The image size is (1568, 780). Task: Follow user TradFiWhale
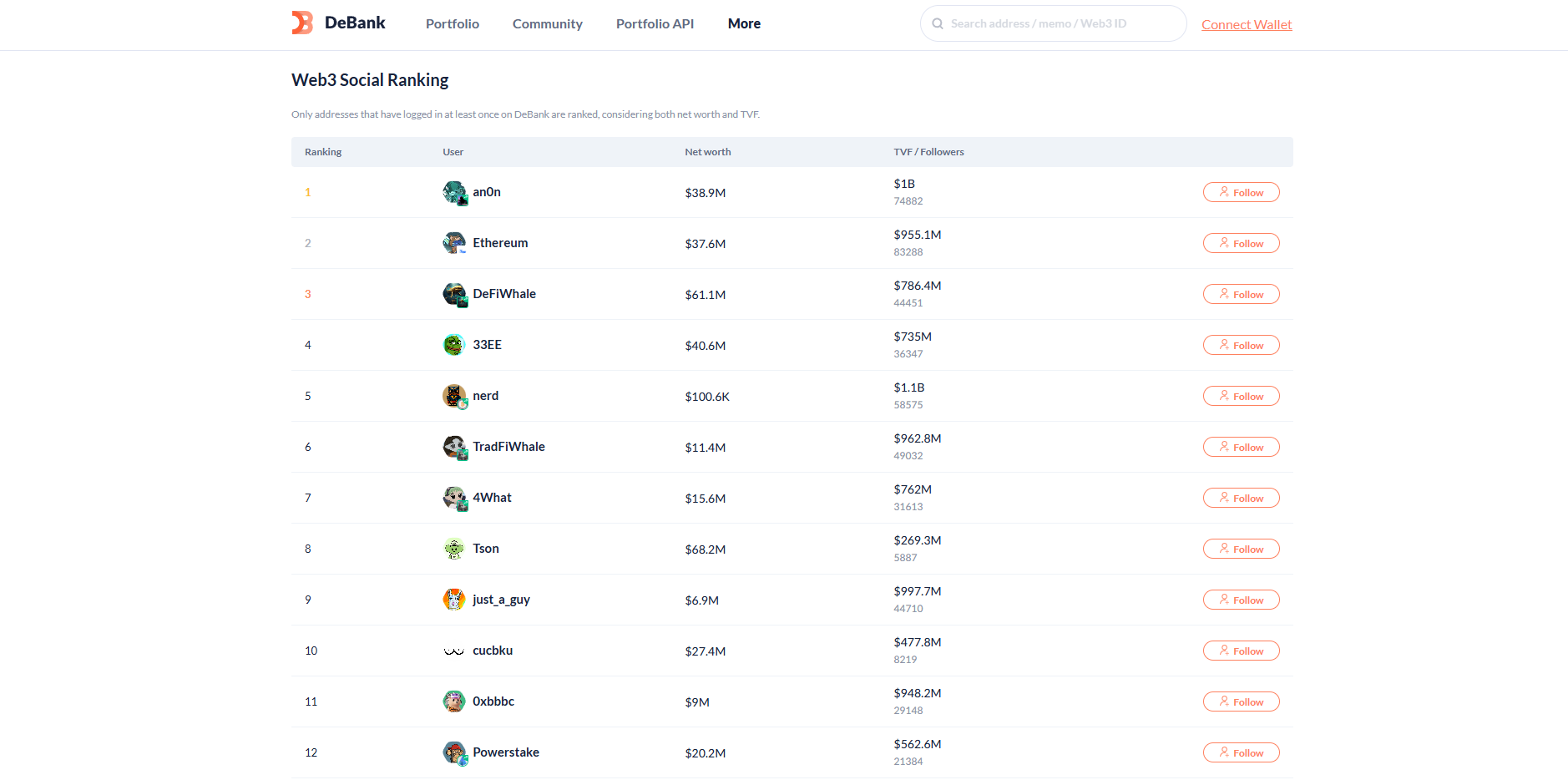click(1242, 447)
